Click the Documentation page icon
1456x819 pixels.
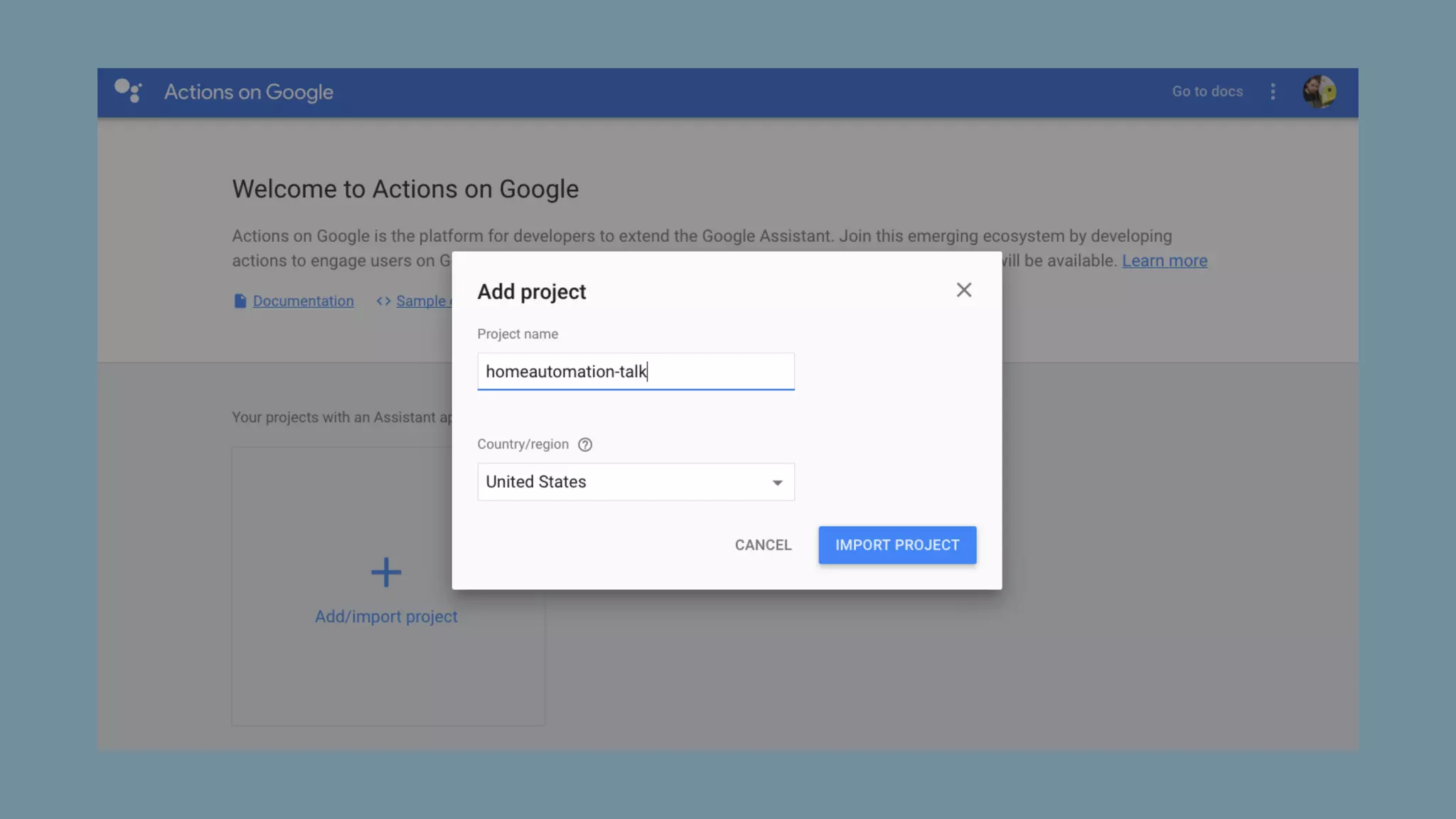pyautogui.click(x=240, y=301)
